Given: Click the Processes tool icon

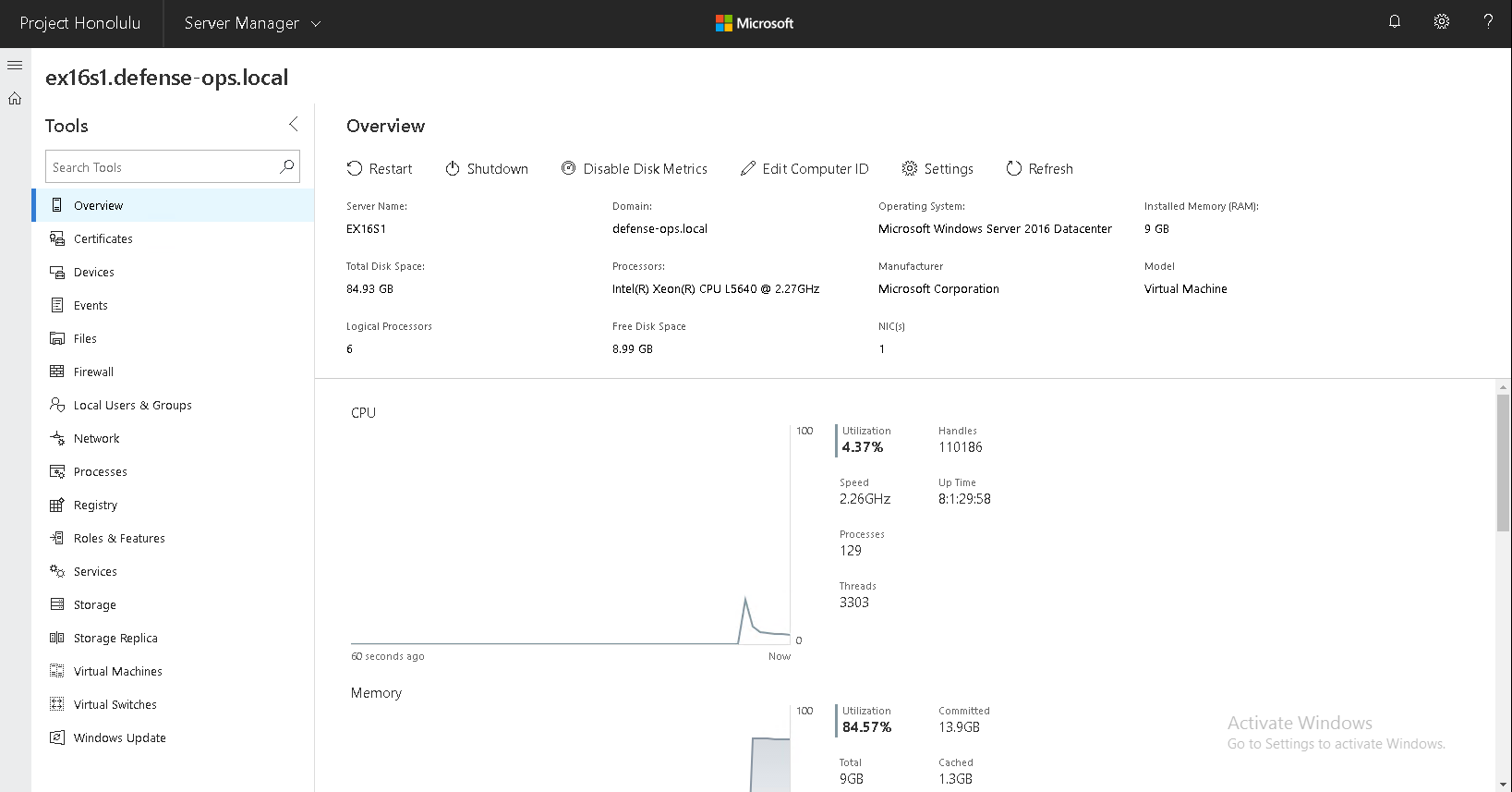Looking at the screenshot, I should tap(57, 471).
